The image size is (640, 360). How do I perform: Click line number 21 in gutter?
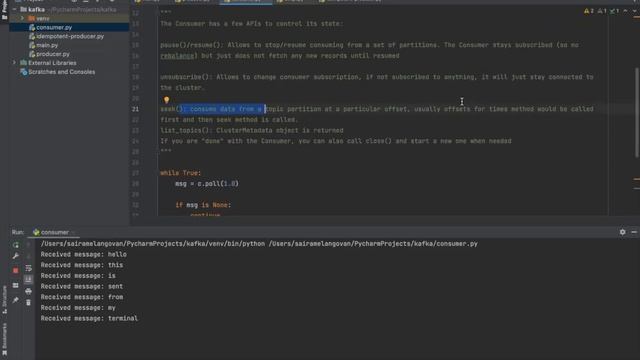pos(135,109)
